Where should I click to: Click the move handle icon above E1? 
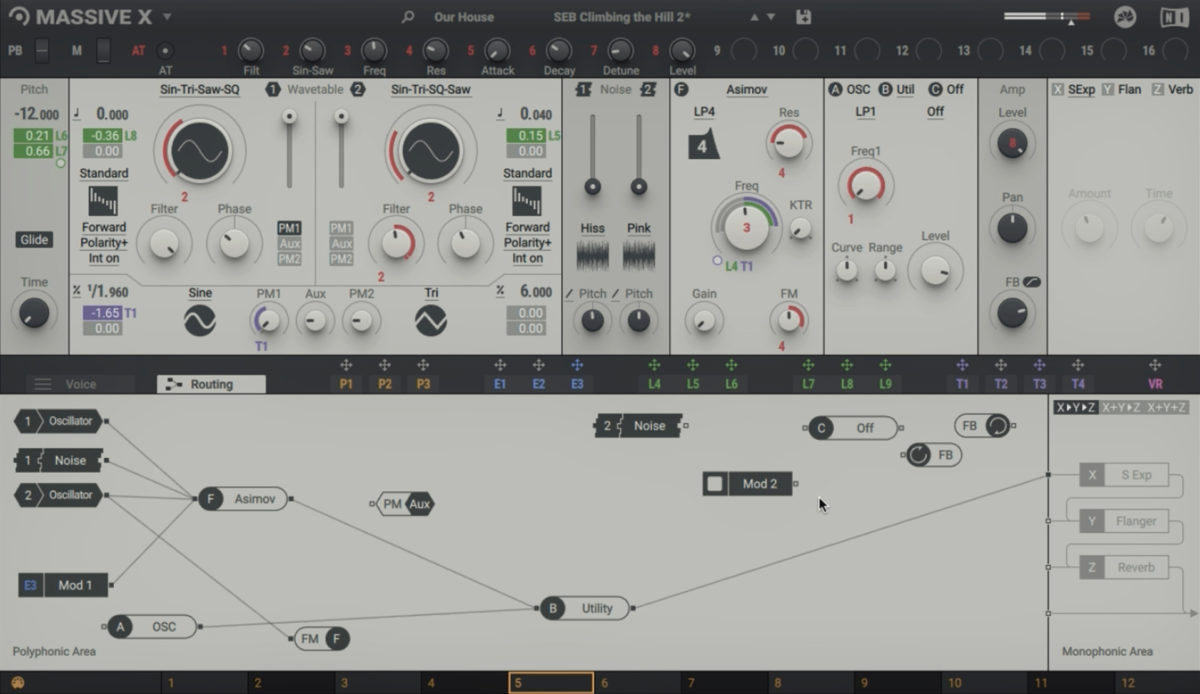click(x=500, y=366)
